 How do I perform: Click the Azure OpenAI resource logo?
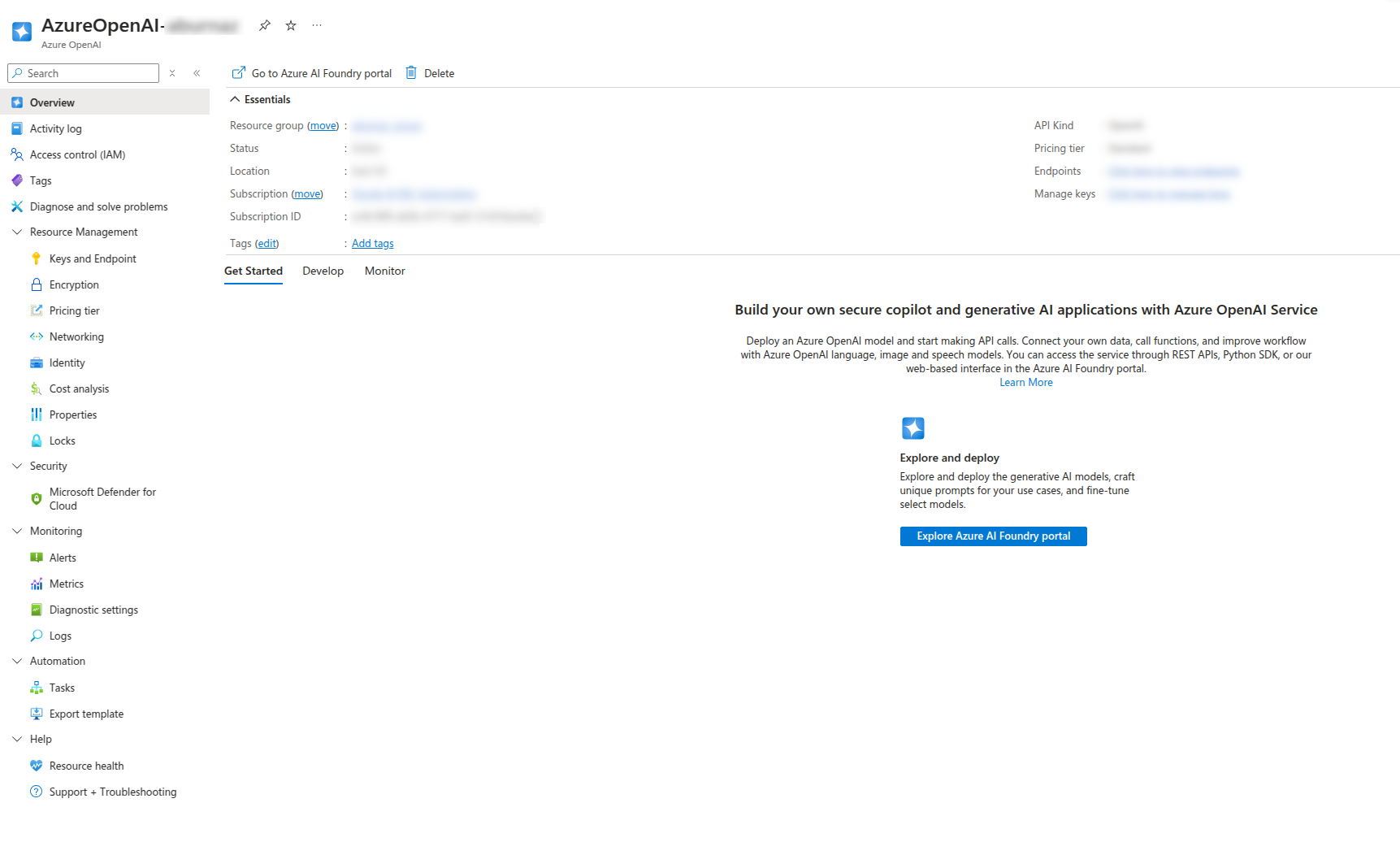(22, 32)
